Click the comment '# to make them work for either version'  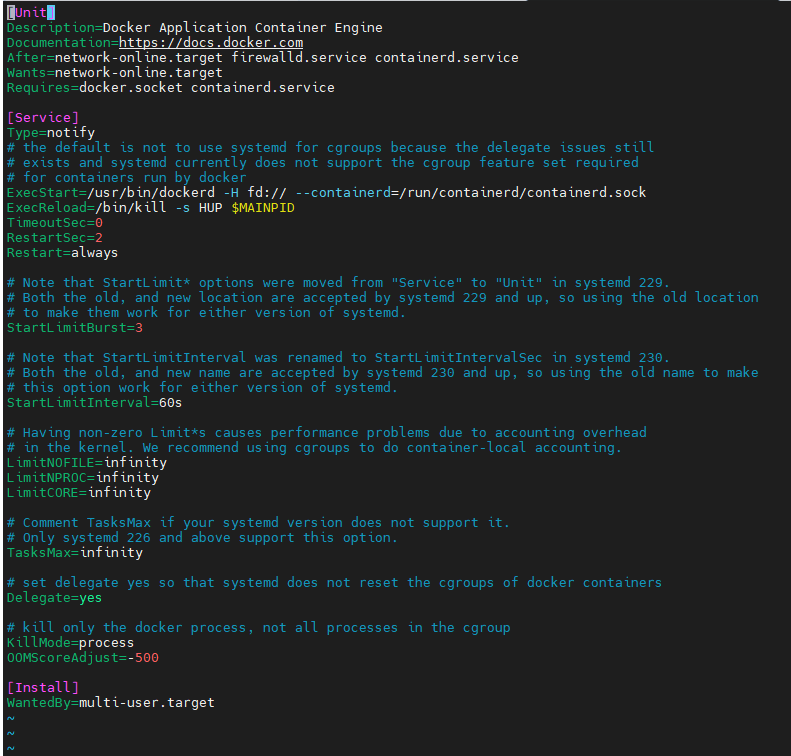[206, 313]
